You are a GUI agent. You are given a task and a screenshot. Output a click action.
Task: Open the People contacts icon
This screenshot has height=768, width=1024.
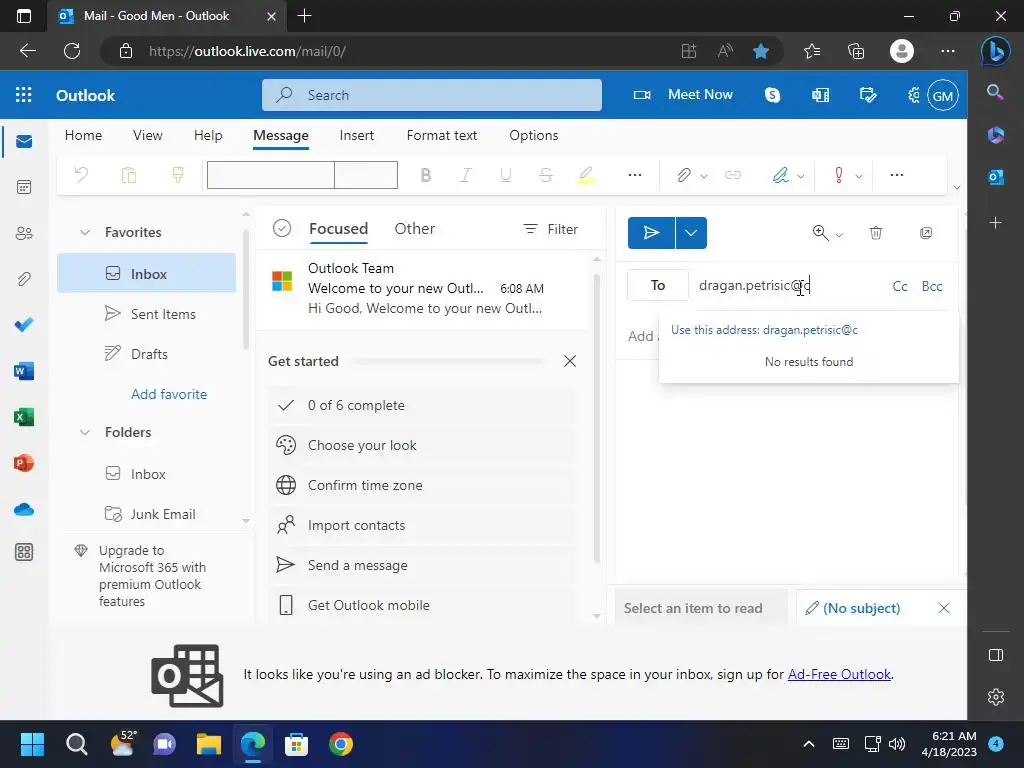point(24,233)
